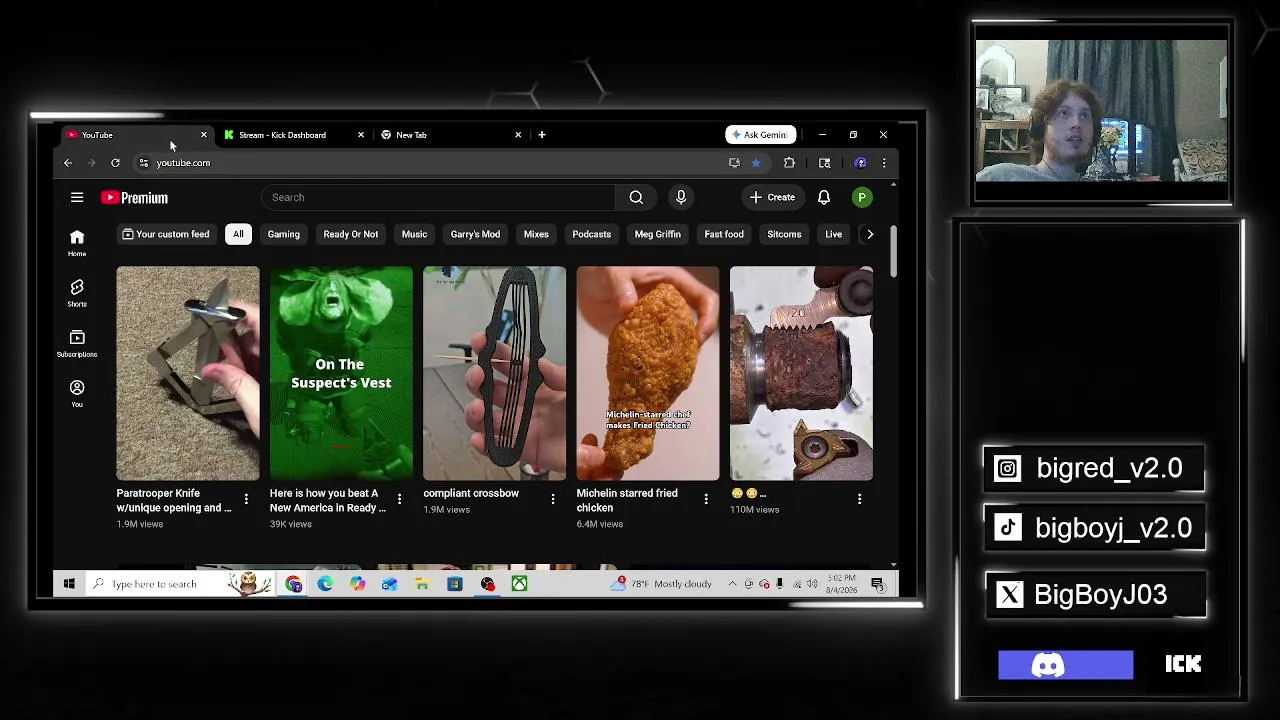The width and height of the screenshot is (1280, 720).
Task: Switch to the New Tab browser tab
Action: point(450,135)
